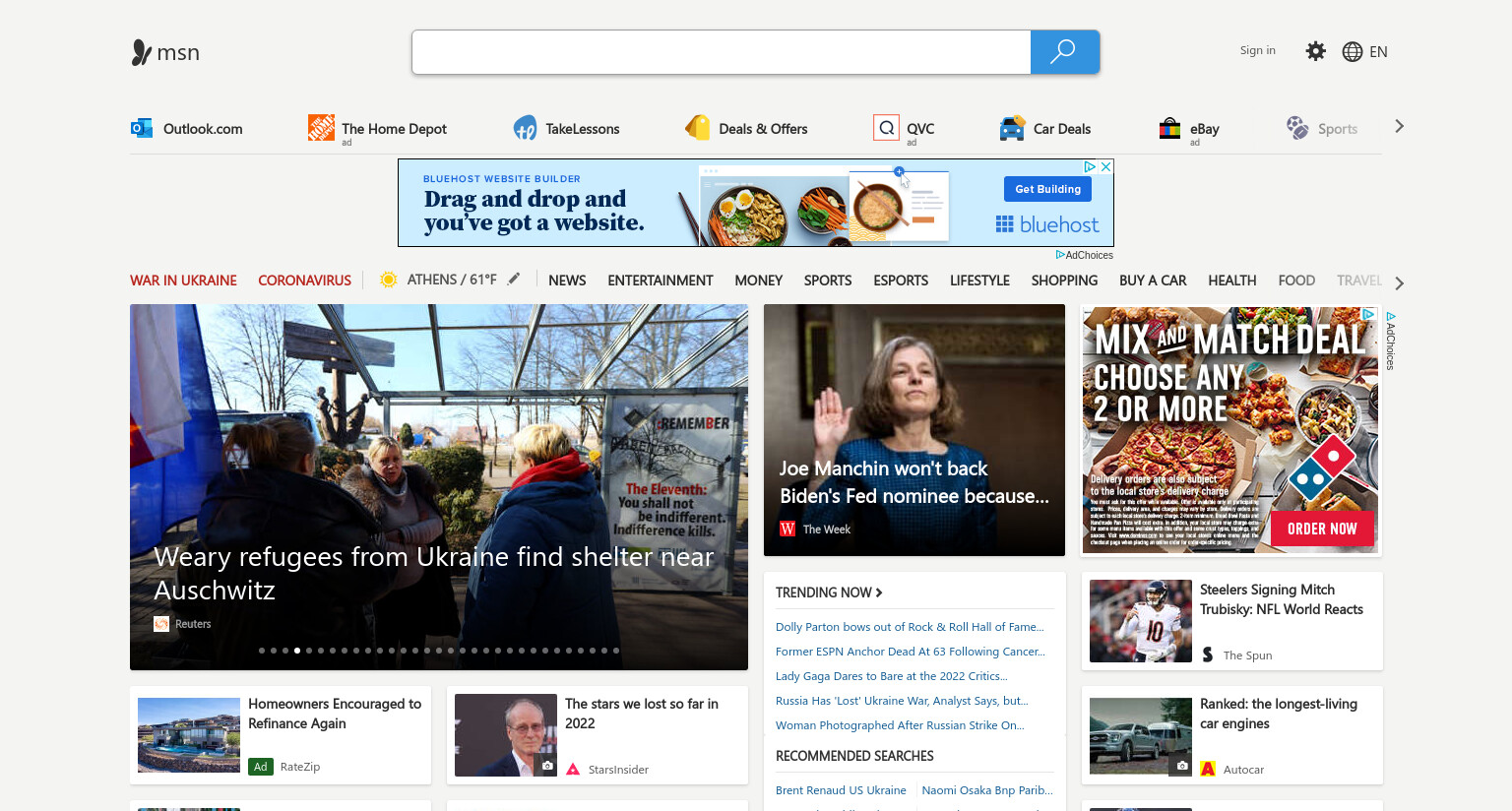Search Brent Renaud US Ukraine

click(x=841, y=790)
